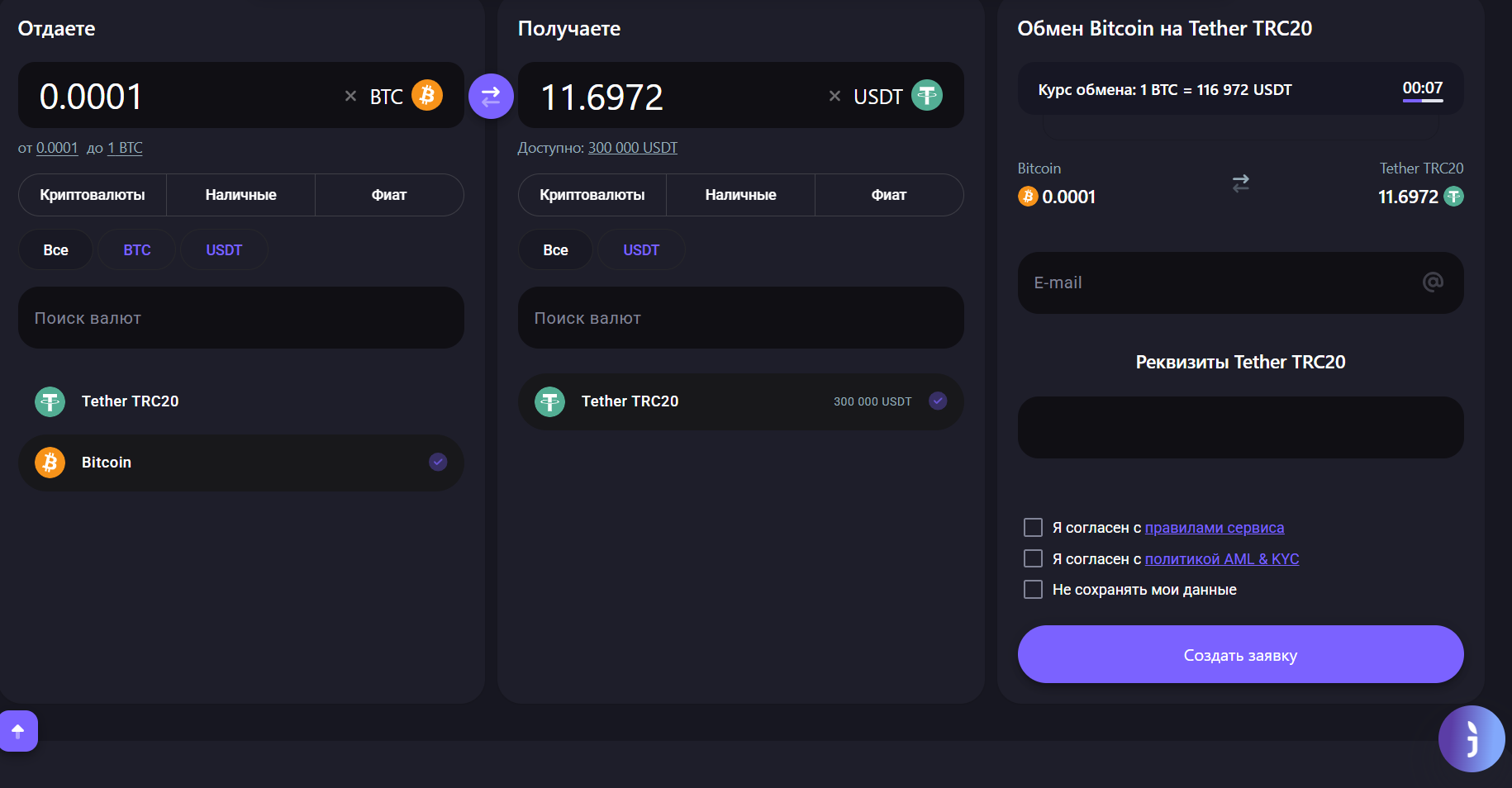The image size is (1512, 788).
Task: Click checkmark on receive Tether TRC20 row
Action: click(938, 401)
